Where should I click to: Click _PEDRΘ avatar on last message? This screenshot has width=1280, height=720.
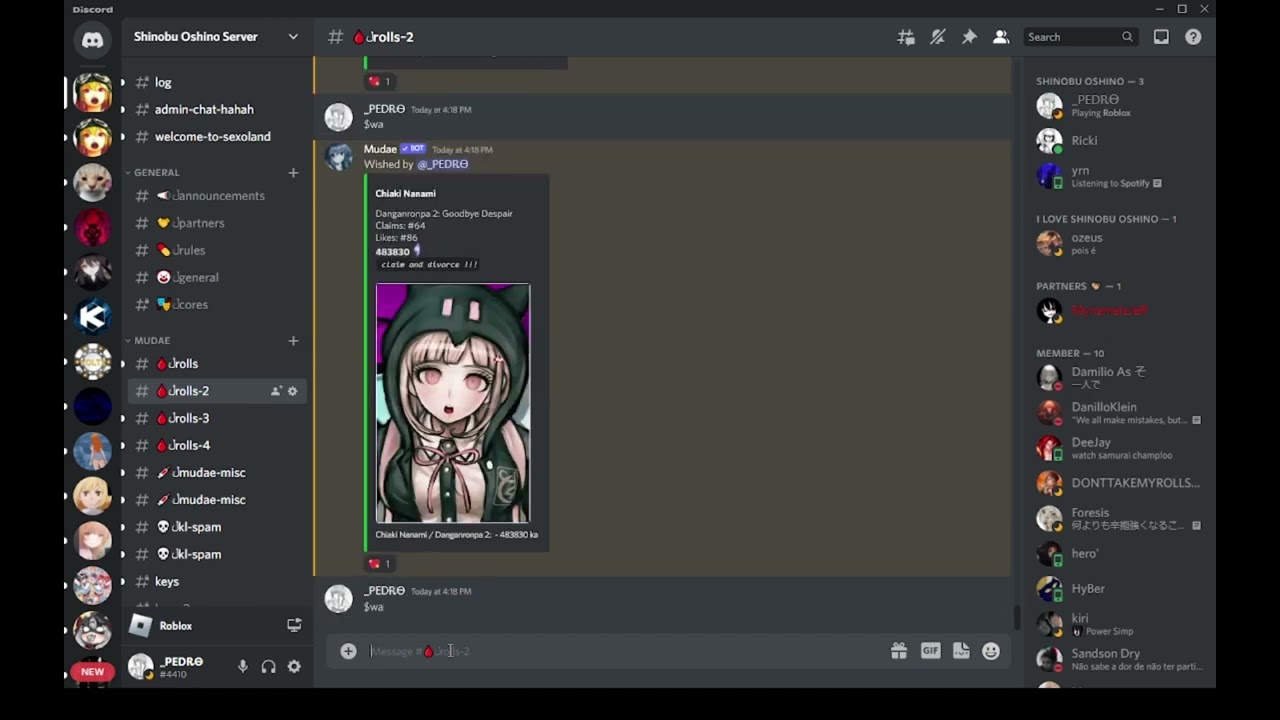(339, 599)
